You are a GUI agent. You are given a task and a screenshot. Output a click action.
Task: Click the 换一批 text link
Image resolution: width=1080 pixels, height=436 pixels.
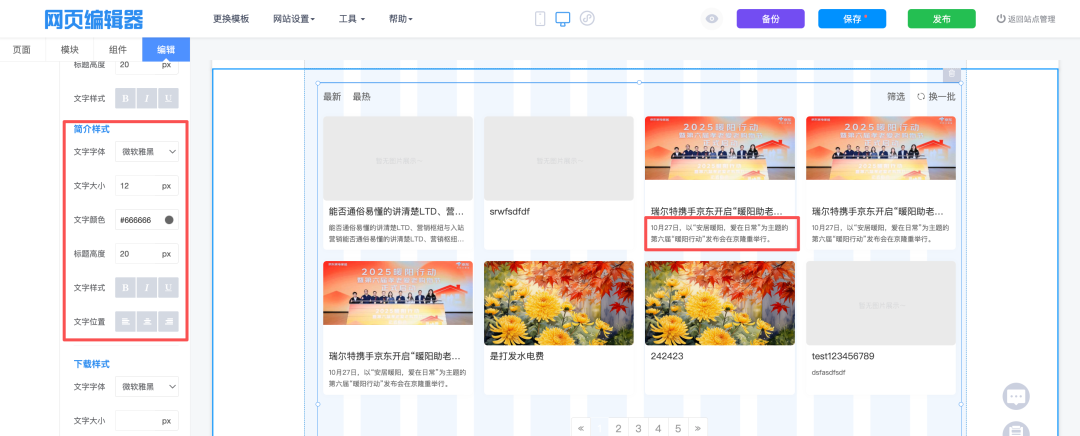[x=942, y=97]
